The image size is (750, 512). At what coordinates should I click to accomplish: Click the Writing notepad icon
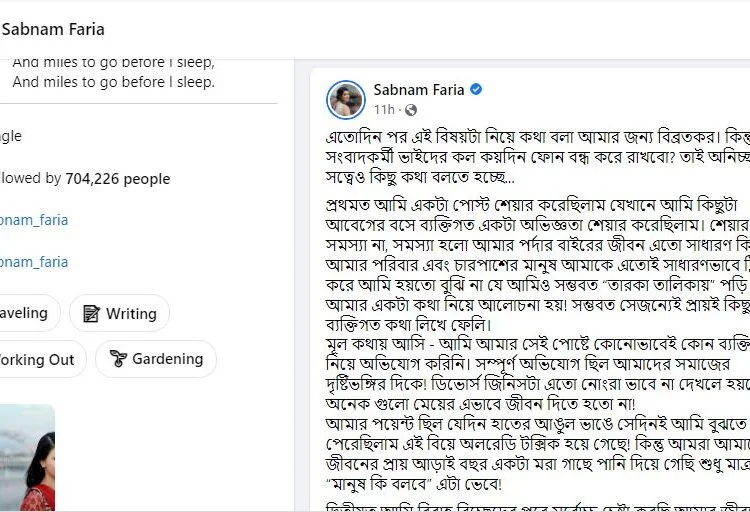coord(91,314)
